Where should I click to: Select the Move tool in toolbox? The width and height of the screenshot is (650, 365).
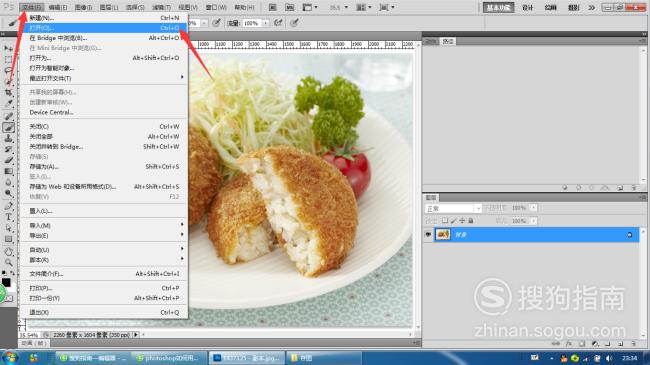tap(8, 49)
